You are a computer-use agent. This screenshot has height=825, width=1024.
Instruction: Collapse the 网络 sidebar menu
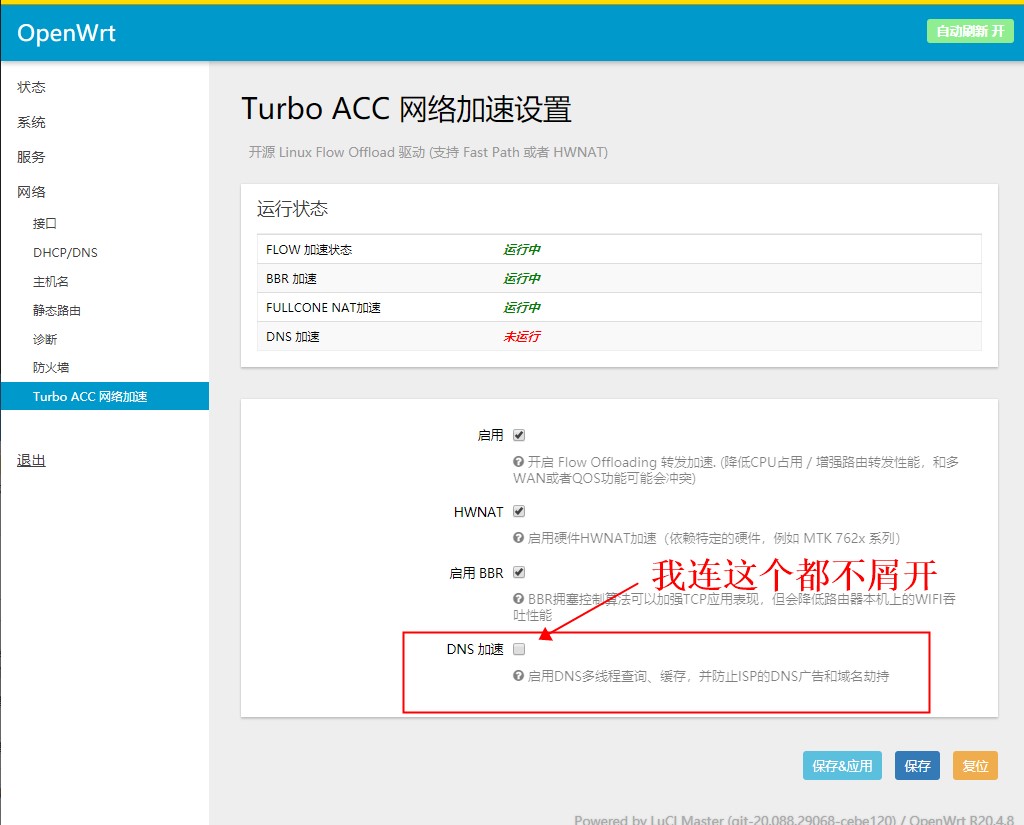coord(31,192)
